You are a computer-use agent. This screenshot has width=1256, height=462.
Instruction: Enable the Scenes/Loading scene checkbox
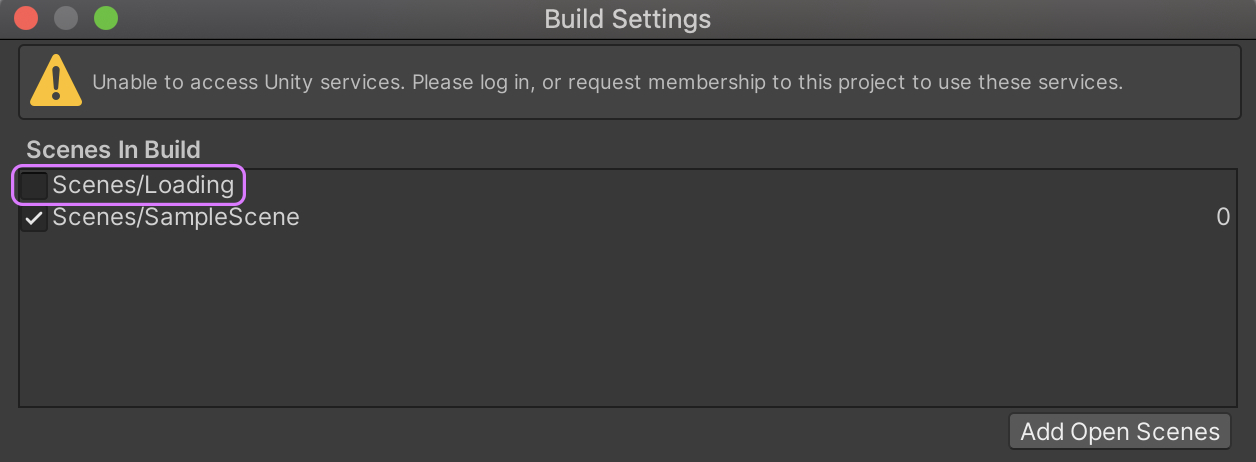pyautogui.click(x=35, y=186)
